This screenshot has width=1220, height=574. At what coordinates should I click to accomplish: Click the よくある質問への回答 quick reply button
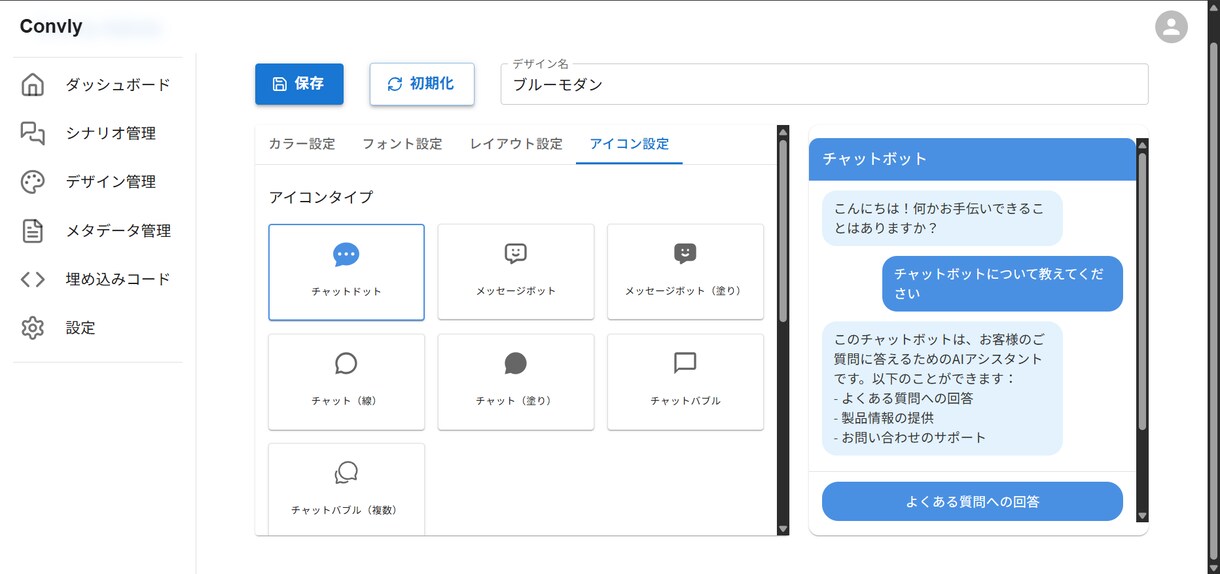pyautogui.click(x=972, y=501)
